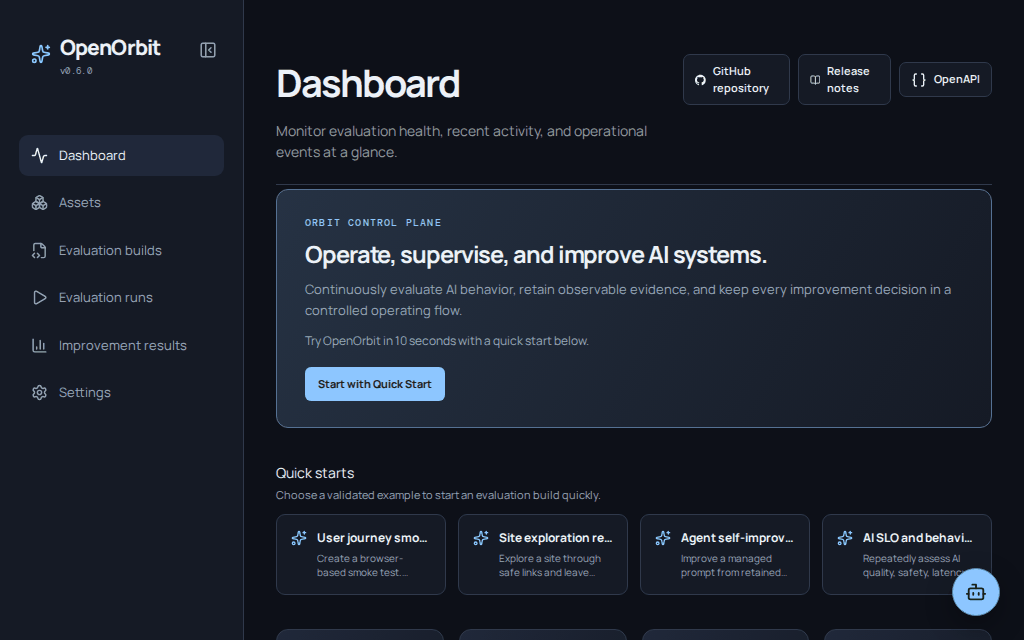Click the Improvement results bar chart icon
Image resolution: width=1024 pixels, height=640 pixels.
[39, 345]
